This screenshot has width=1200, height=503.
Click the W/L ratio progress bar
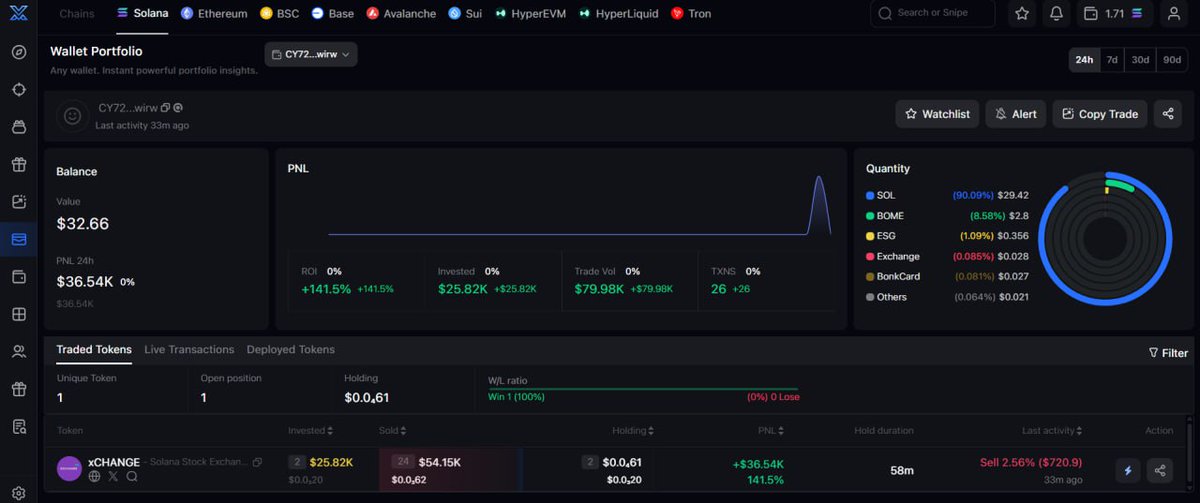coord(643,388)
